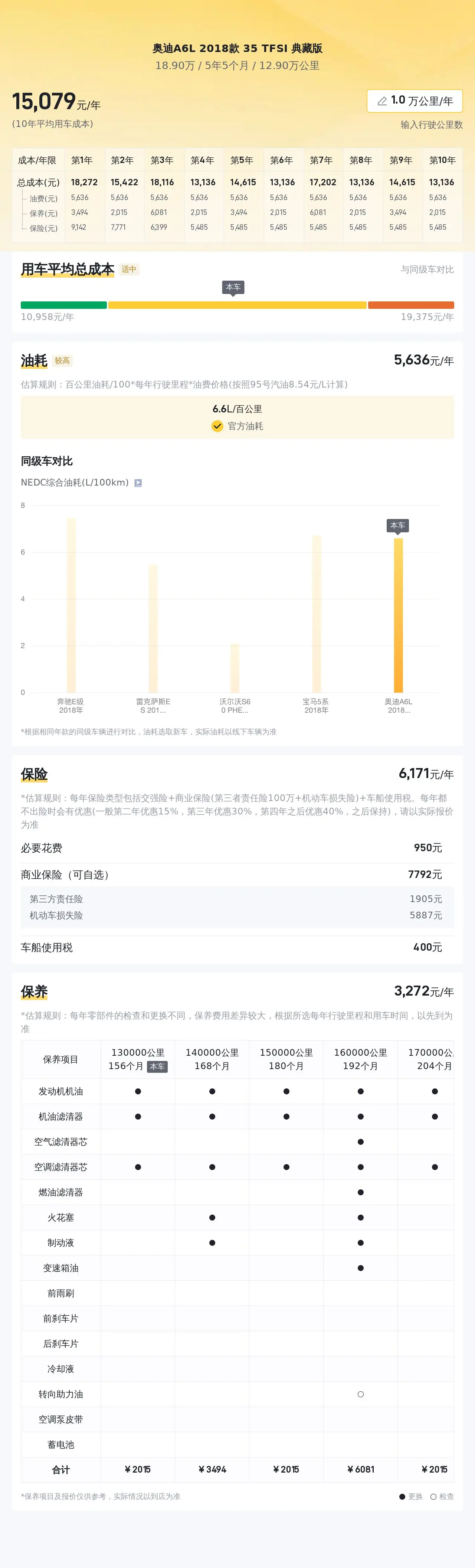Tap the 6.6L/百公里 fuel consumption value
Viewport: 475px width, 1568px height.
[237, 409]
